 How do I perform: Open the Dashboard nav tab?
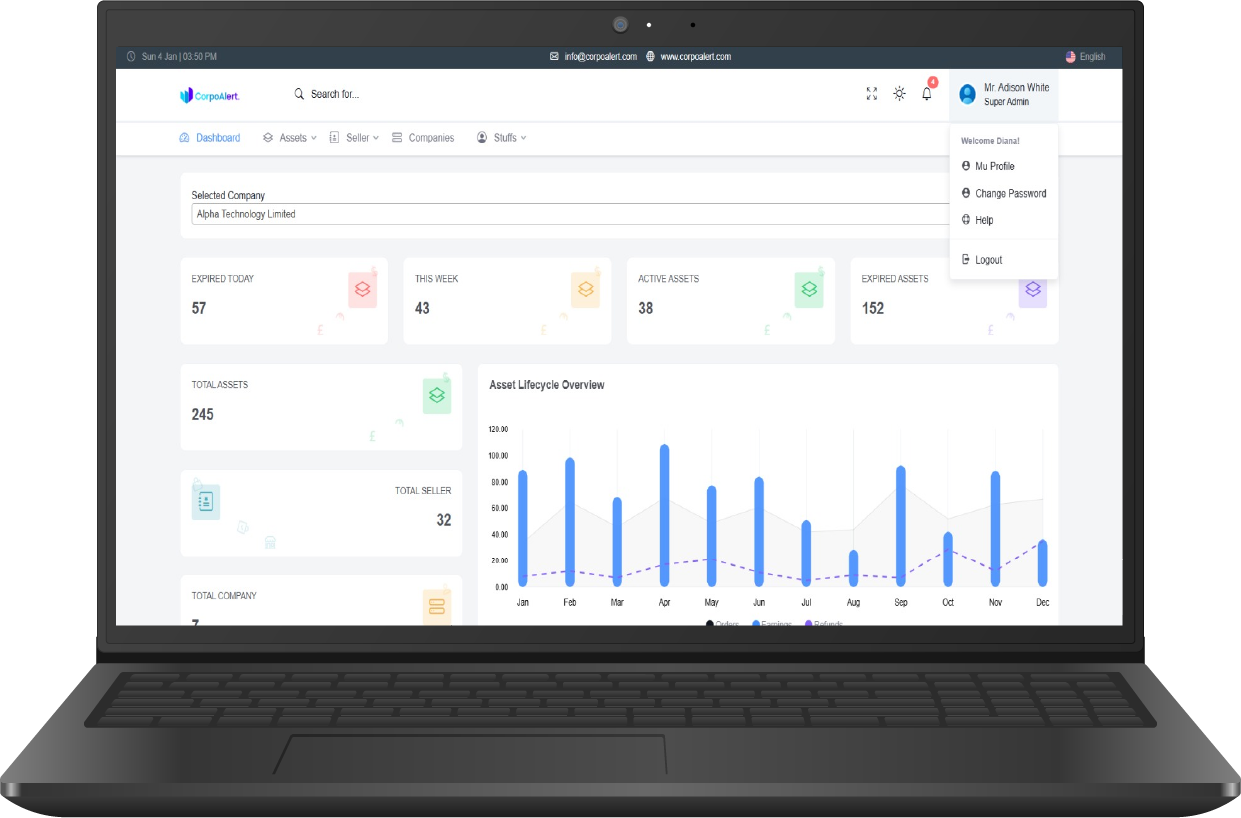[x=210, y=138]
